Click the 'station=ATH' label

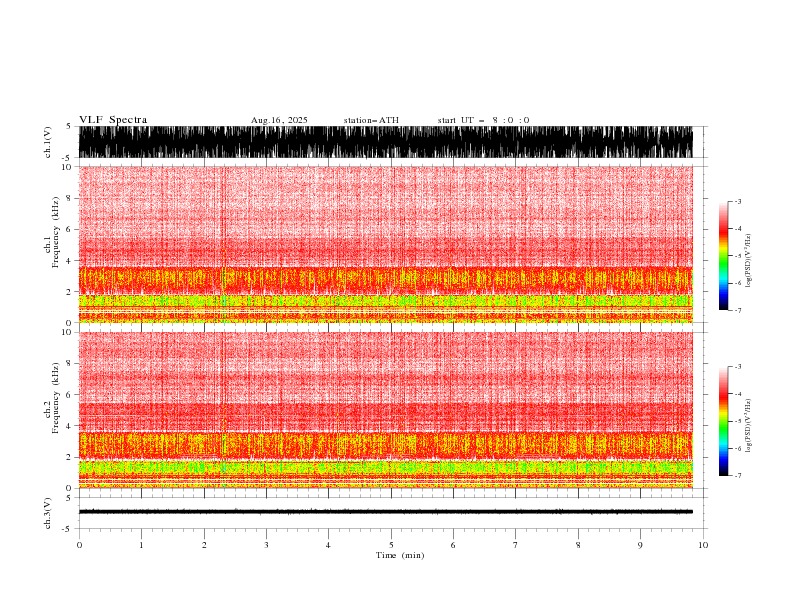point(371,120)
